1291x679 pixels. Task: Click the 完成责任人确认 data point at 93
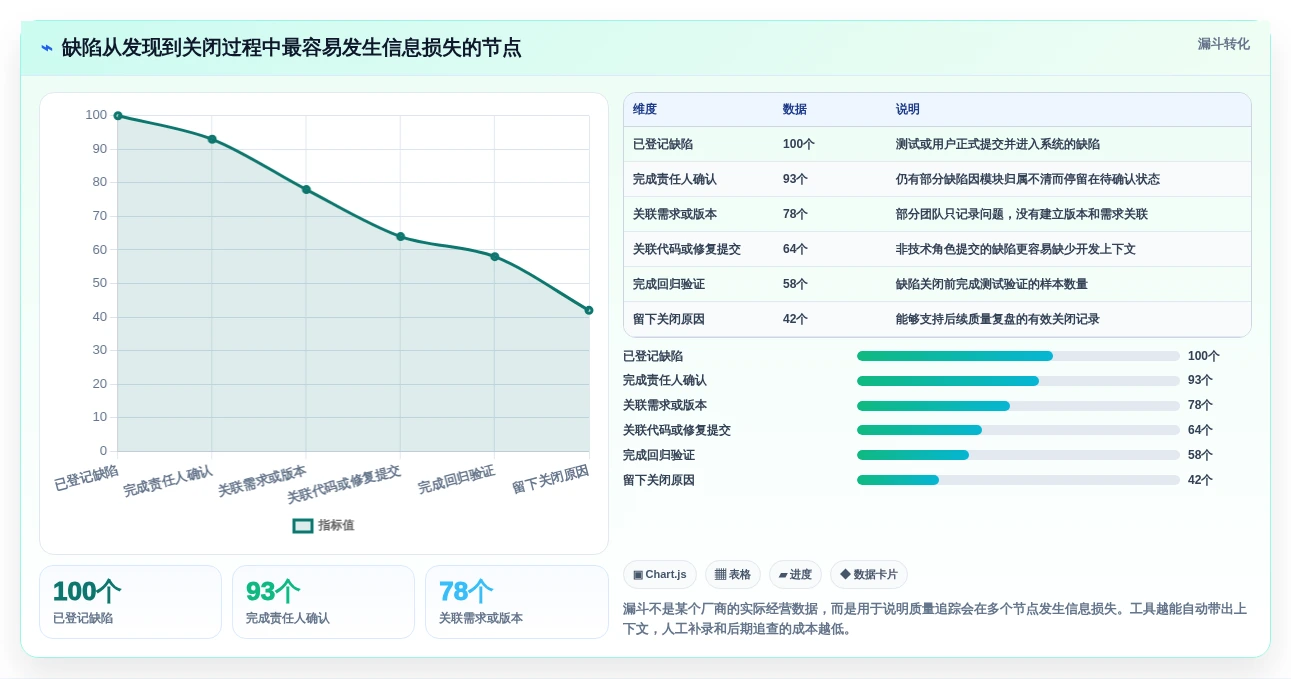click(x=212, y=139)
